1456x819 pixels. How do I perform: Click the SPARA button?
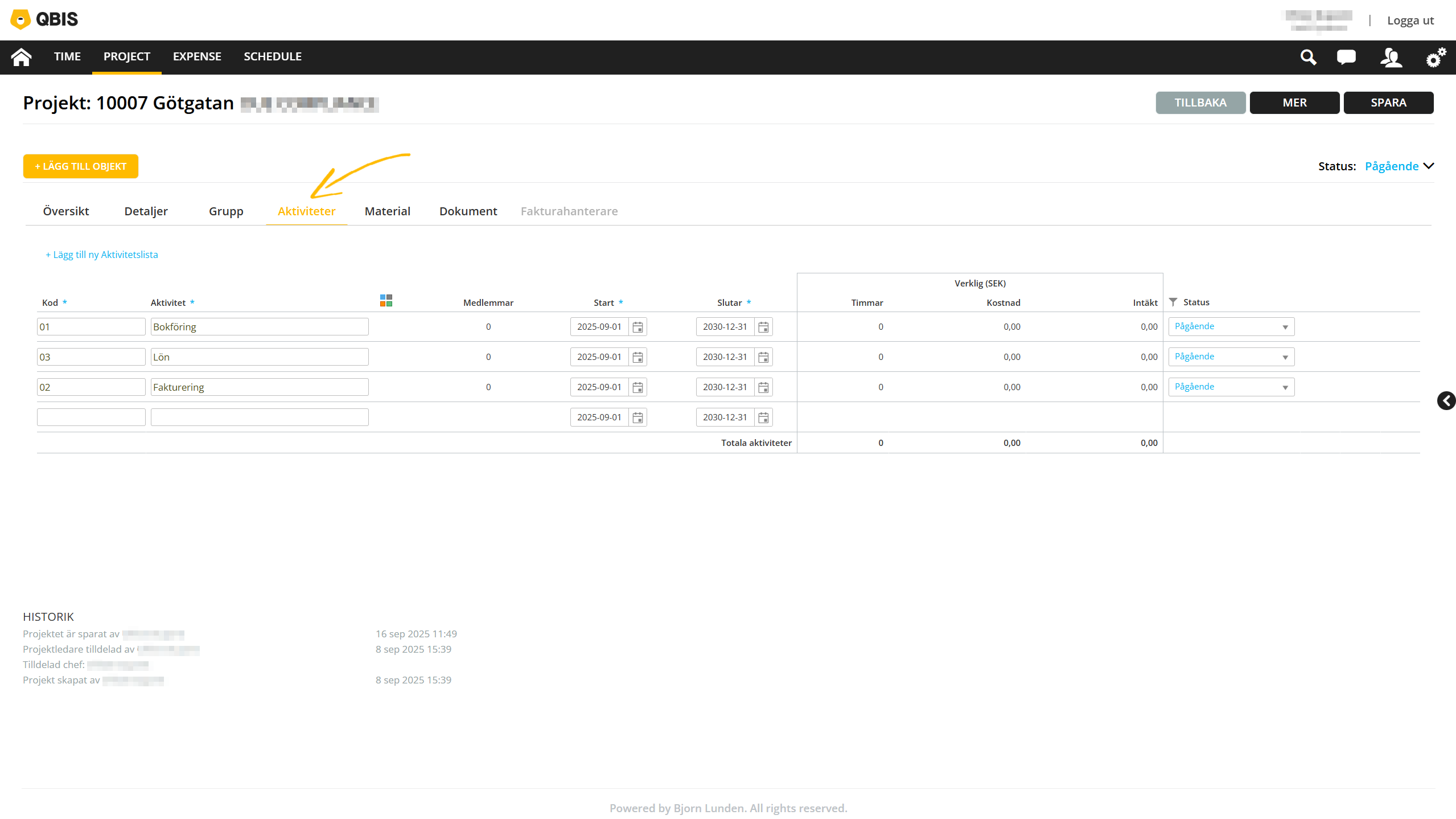click(1388, 103)
